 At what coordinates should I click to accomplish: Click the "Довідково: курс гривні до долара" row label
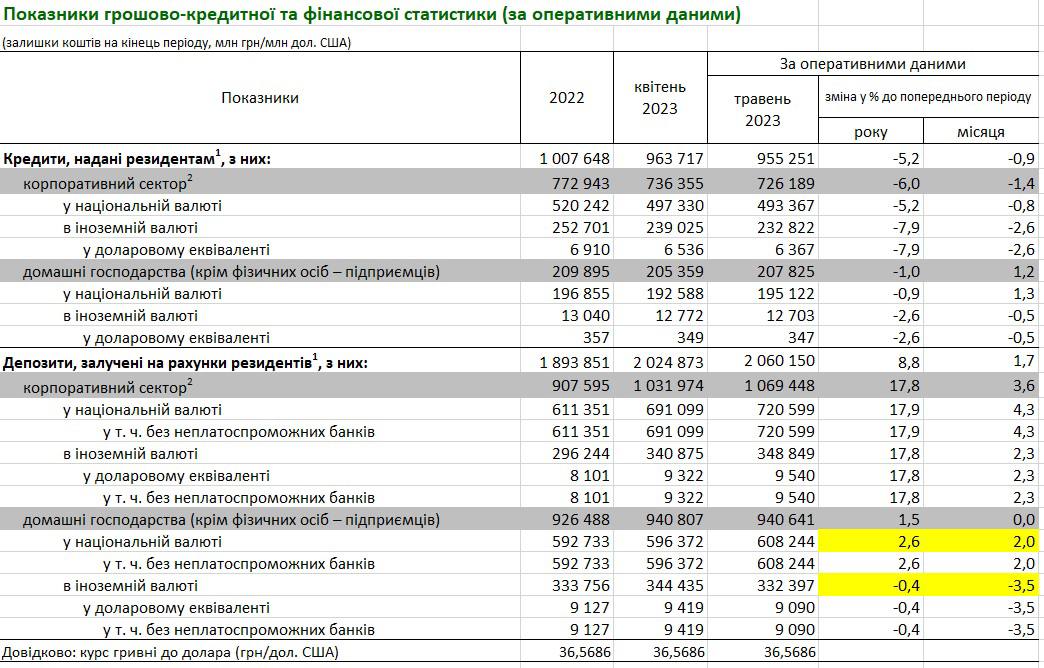(170, 652)
